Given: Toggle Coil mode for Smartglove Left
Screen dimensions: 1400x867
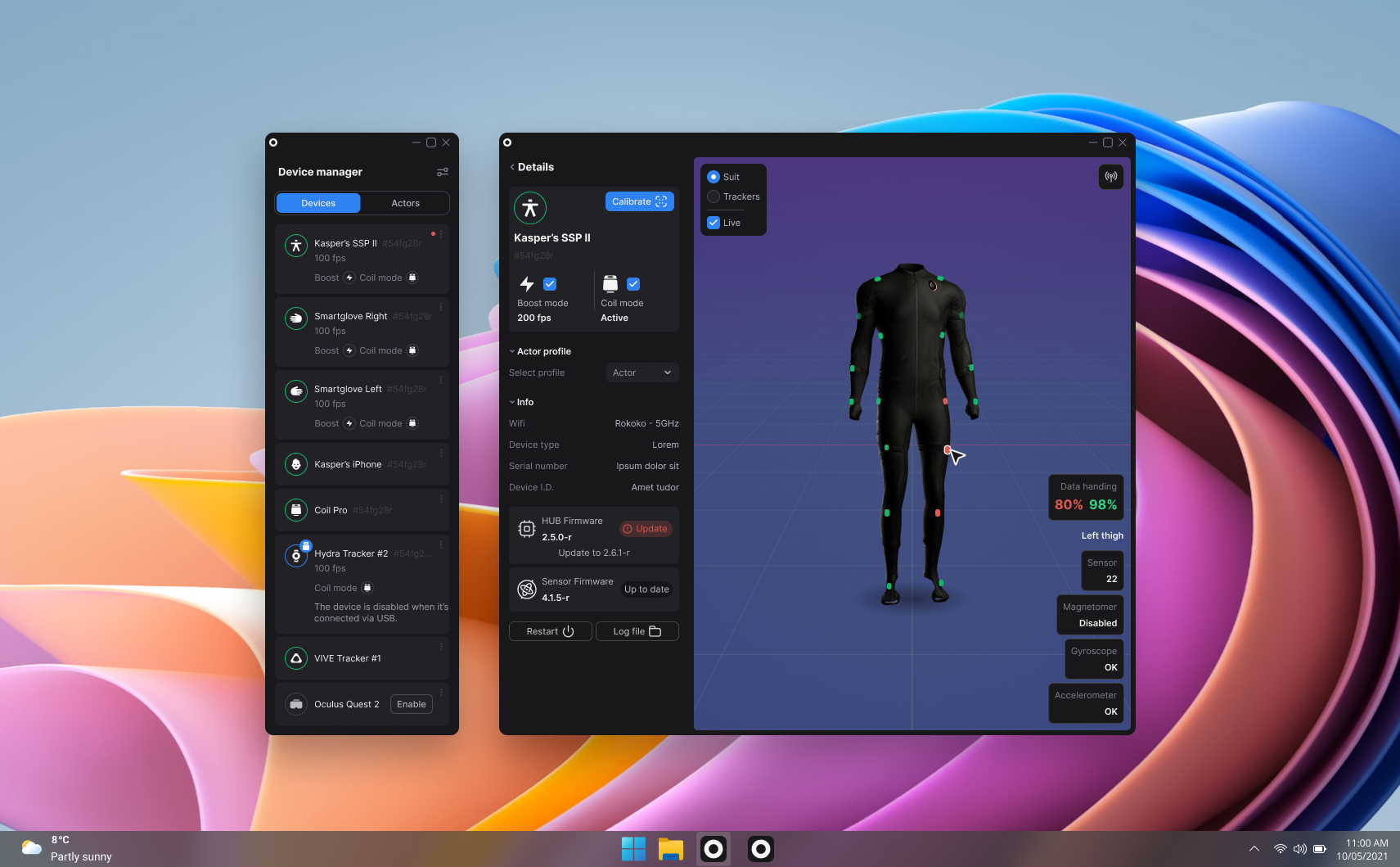Looking at the screenshot, I should click(412, 423).
